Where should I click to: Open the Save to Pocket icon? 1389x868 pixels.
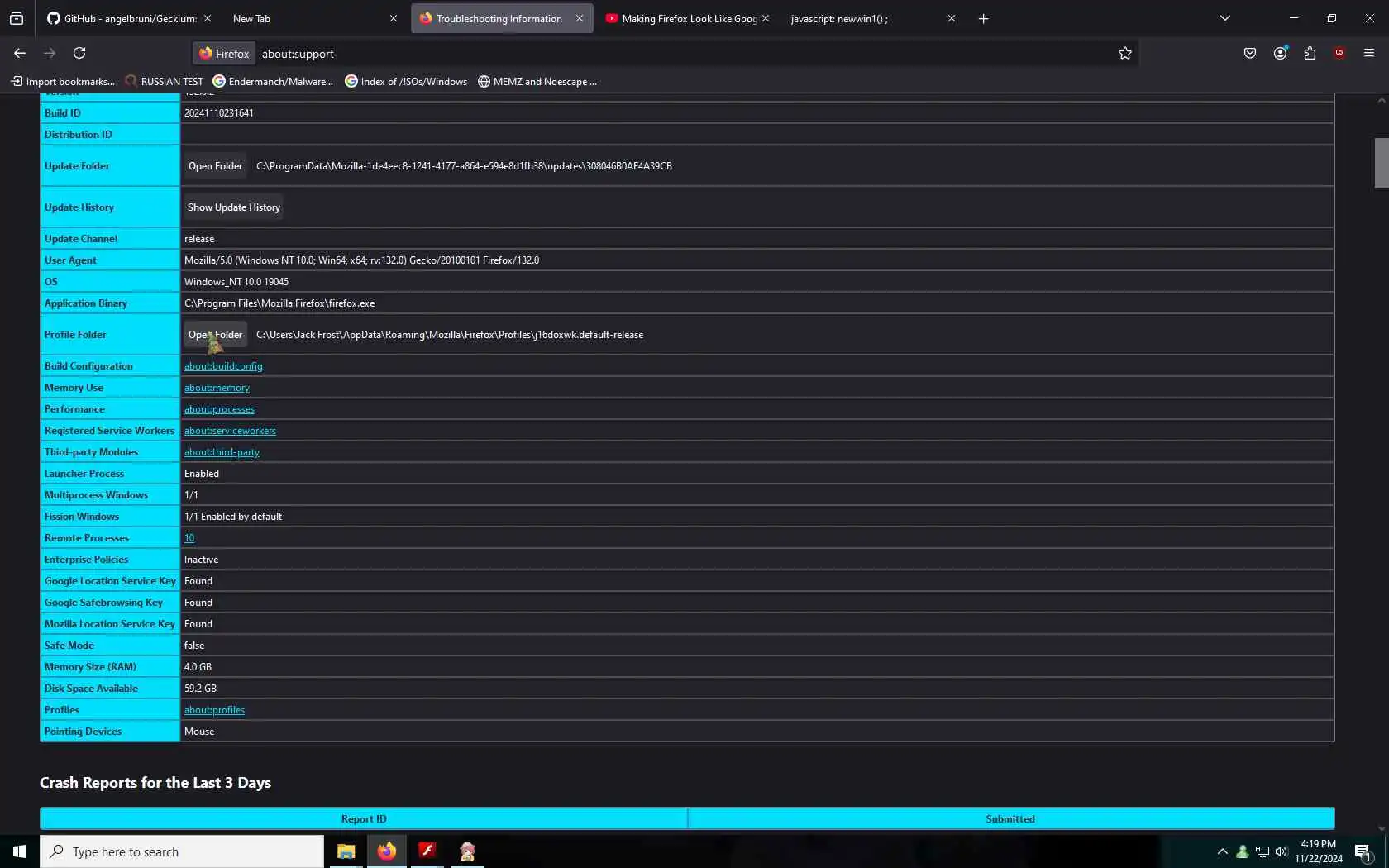click(1250, 53)
